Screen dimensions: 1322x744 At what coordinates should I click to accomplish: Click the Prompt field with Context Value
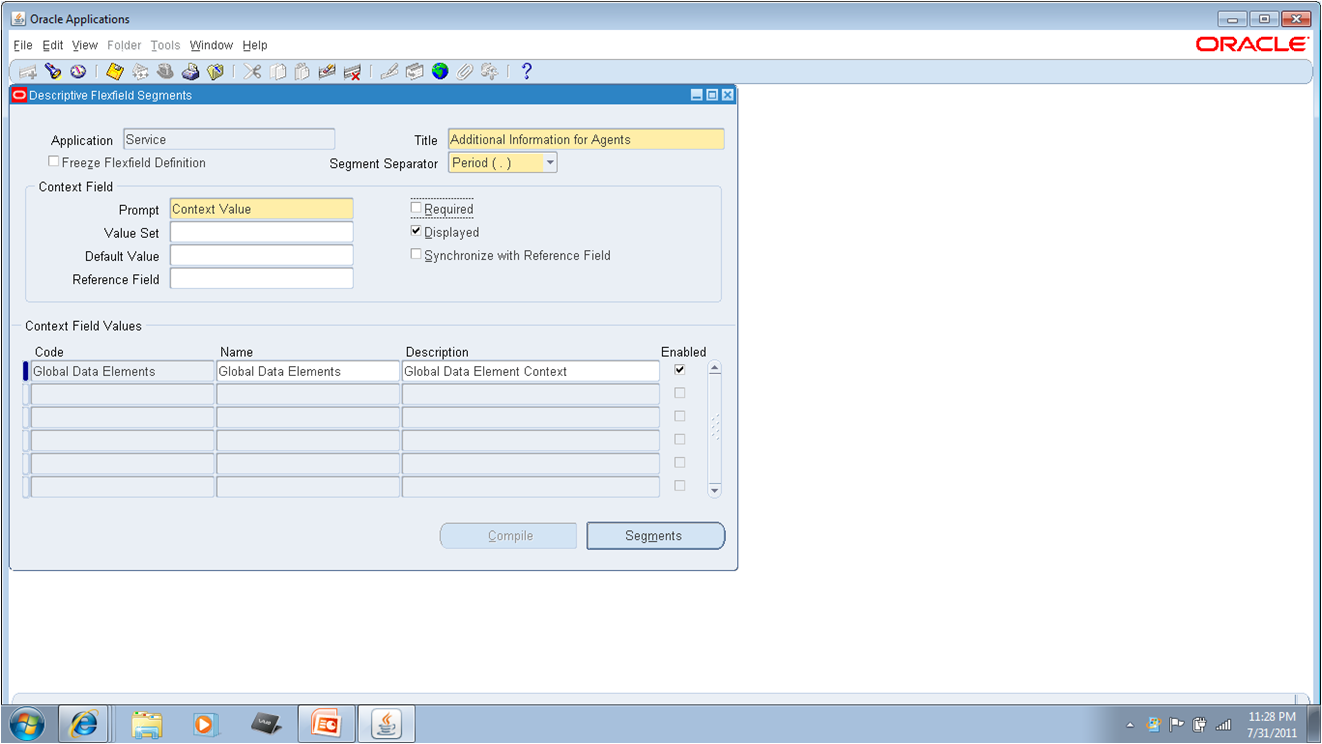tap(262, 209)
